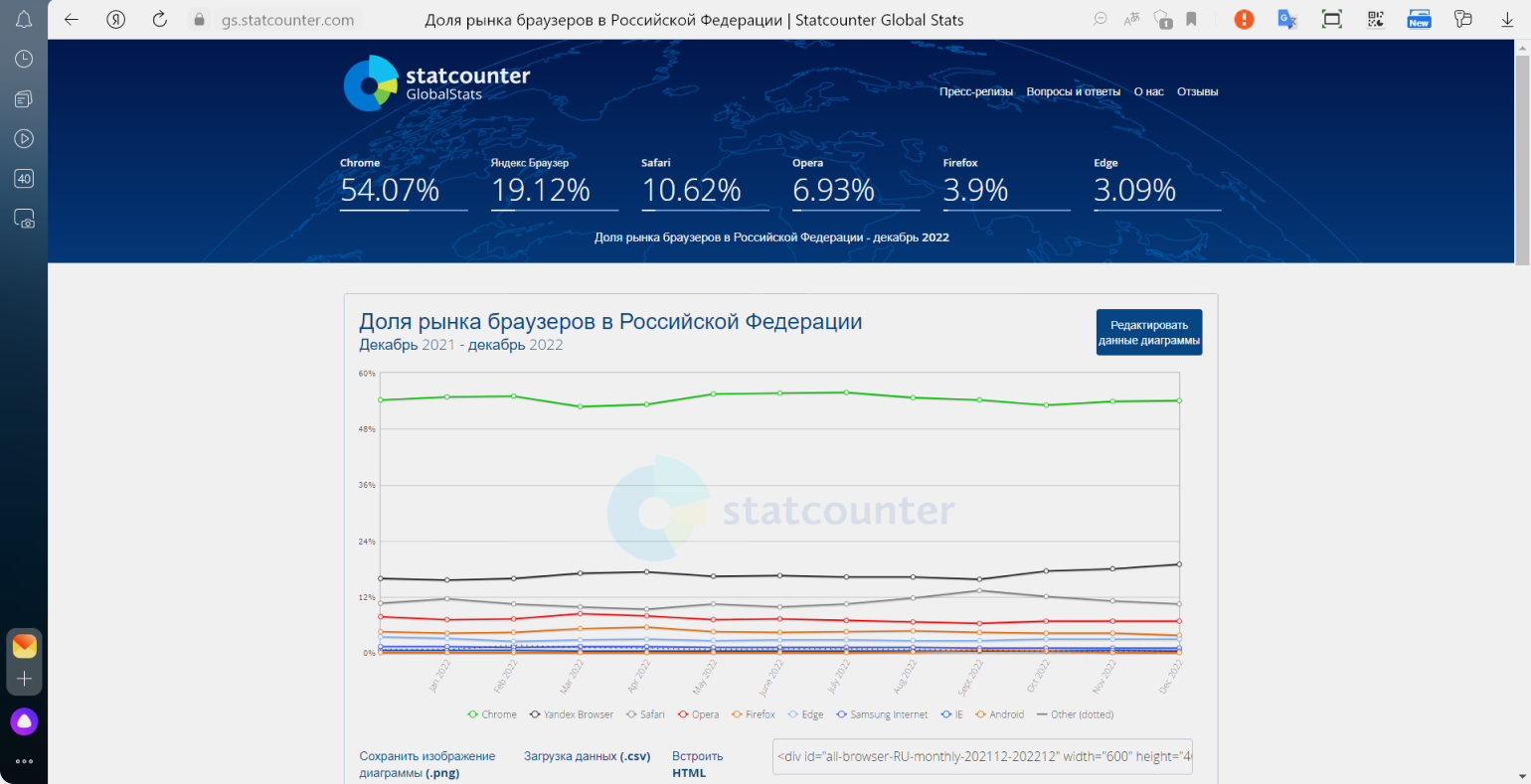Viewport: 1531px width, 784px height.
Task: Click the Edge 3.09% statistic
Action: 1157,184
